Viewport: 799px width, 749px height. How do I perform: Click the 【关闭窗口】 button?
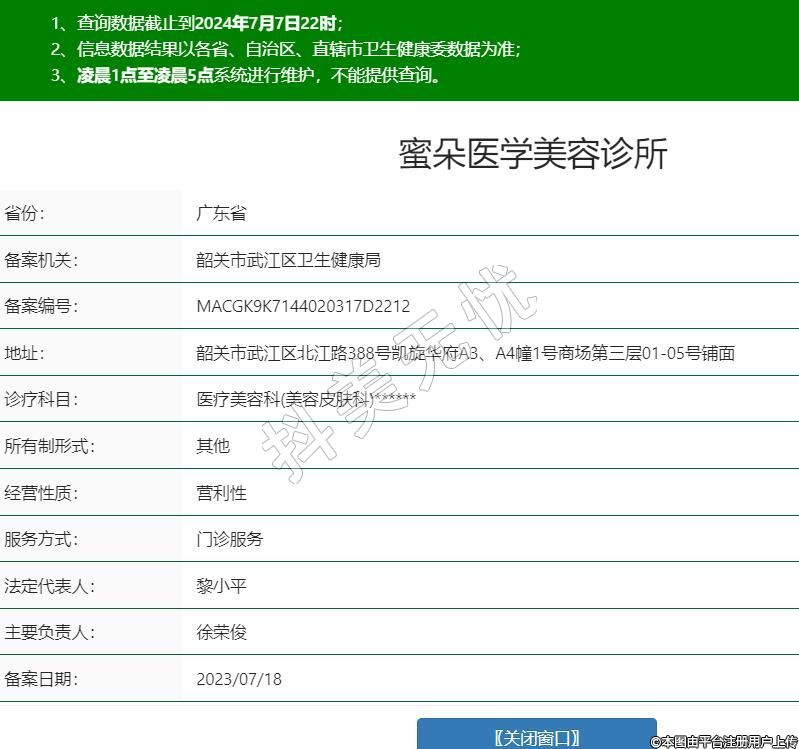[x=536, y=736]
